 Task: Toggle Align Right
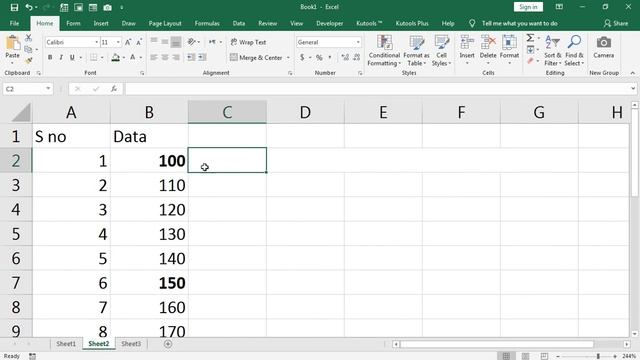click(x=176, y=58)
